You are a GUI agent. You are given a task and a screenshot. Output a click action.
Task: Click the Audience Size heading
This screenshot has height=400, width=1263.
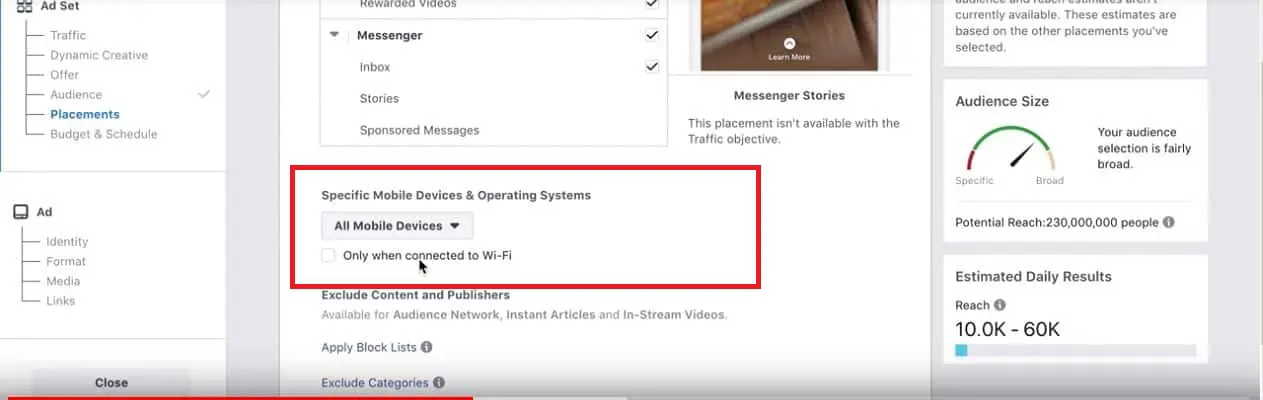click(1002, 101)
